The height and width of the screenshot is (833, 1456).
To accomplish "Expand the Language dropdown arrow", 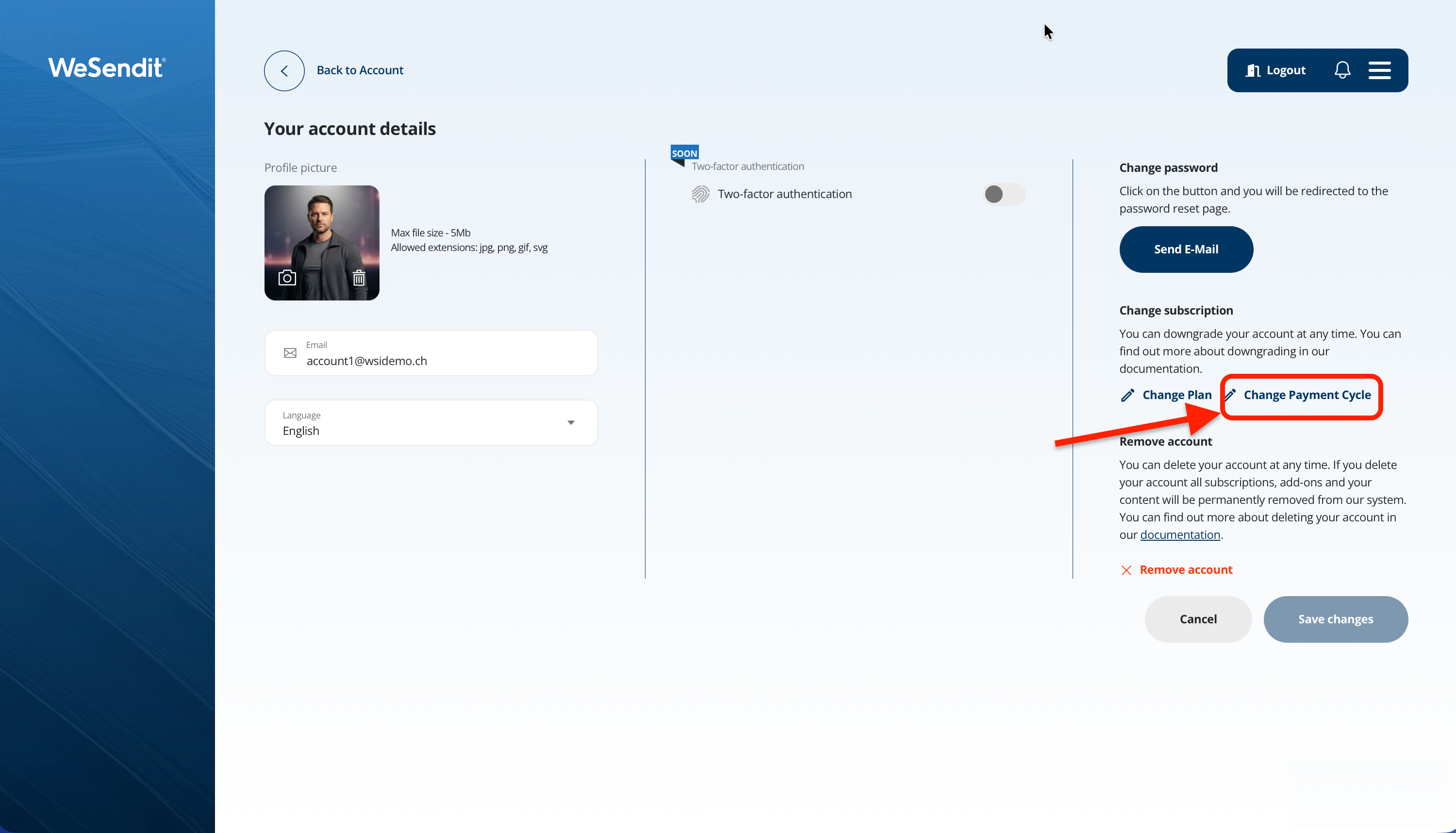I will click(570, 423).
